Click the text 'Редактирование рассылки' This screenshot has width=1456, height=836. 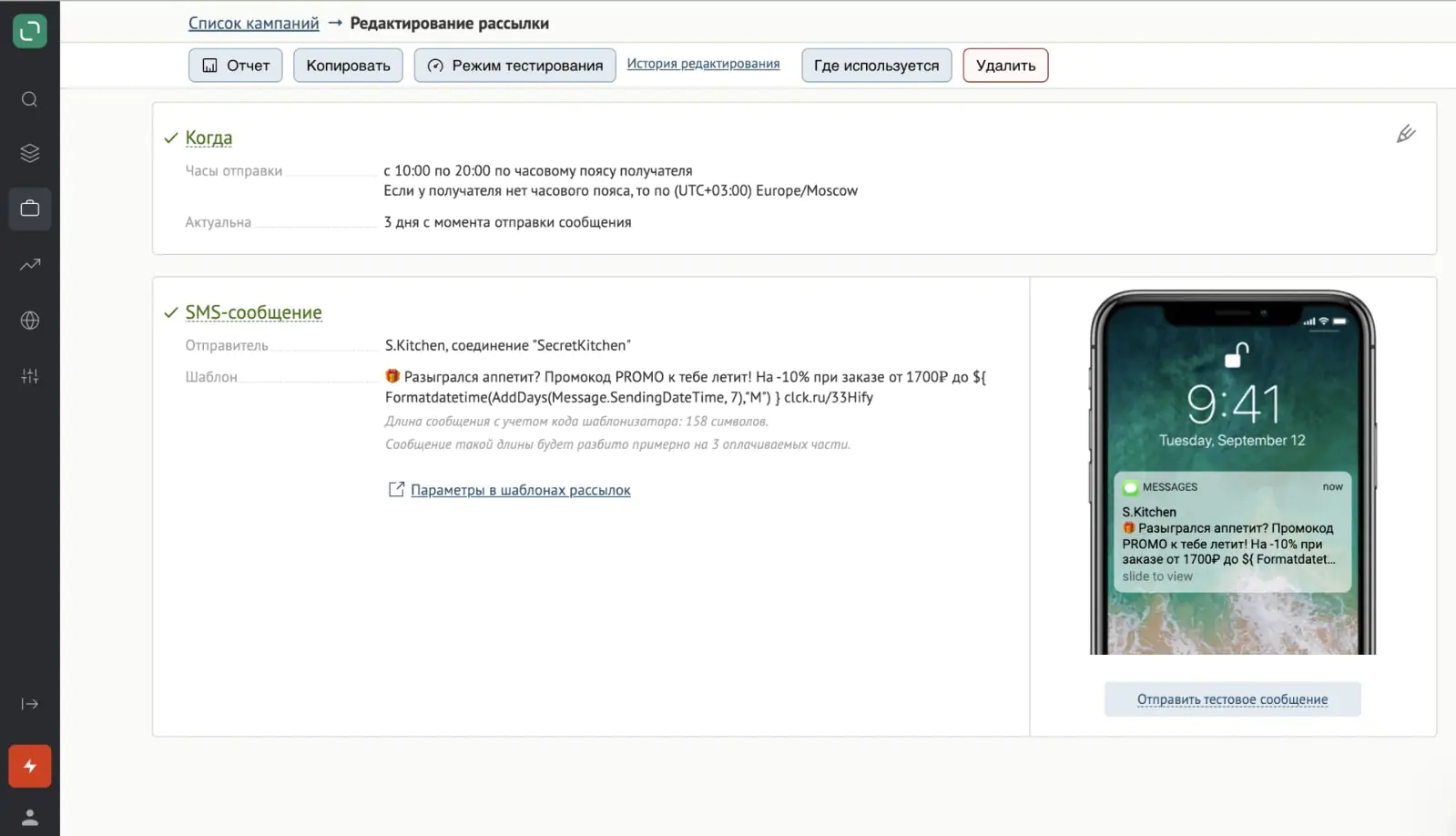[449, 24]
